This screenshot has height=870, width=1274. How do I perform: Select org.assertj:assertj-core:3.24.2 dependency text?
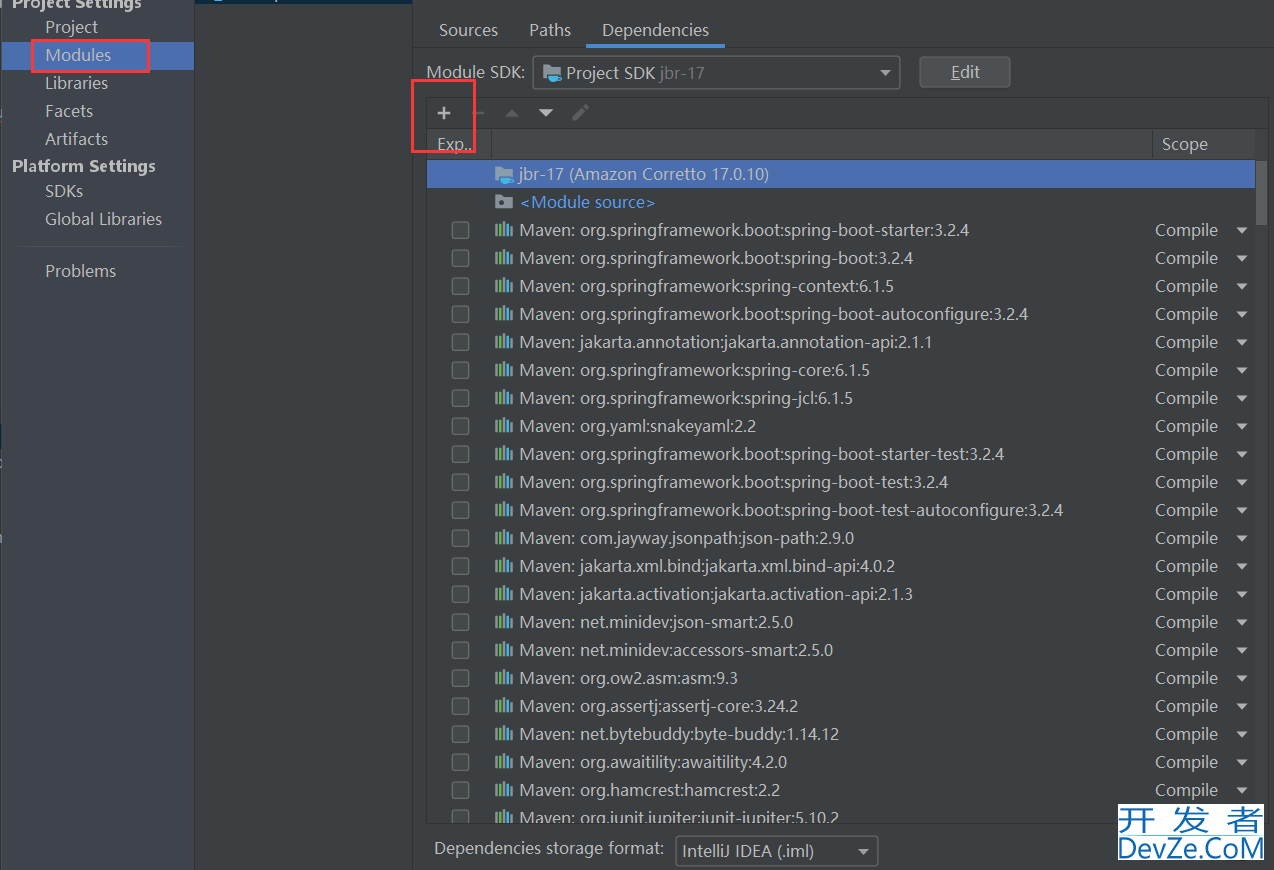tap(658, 706)
